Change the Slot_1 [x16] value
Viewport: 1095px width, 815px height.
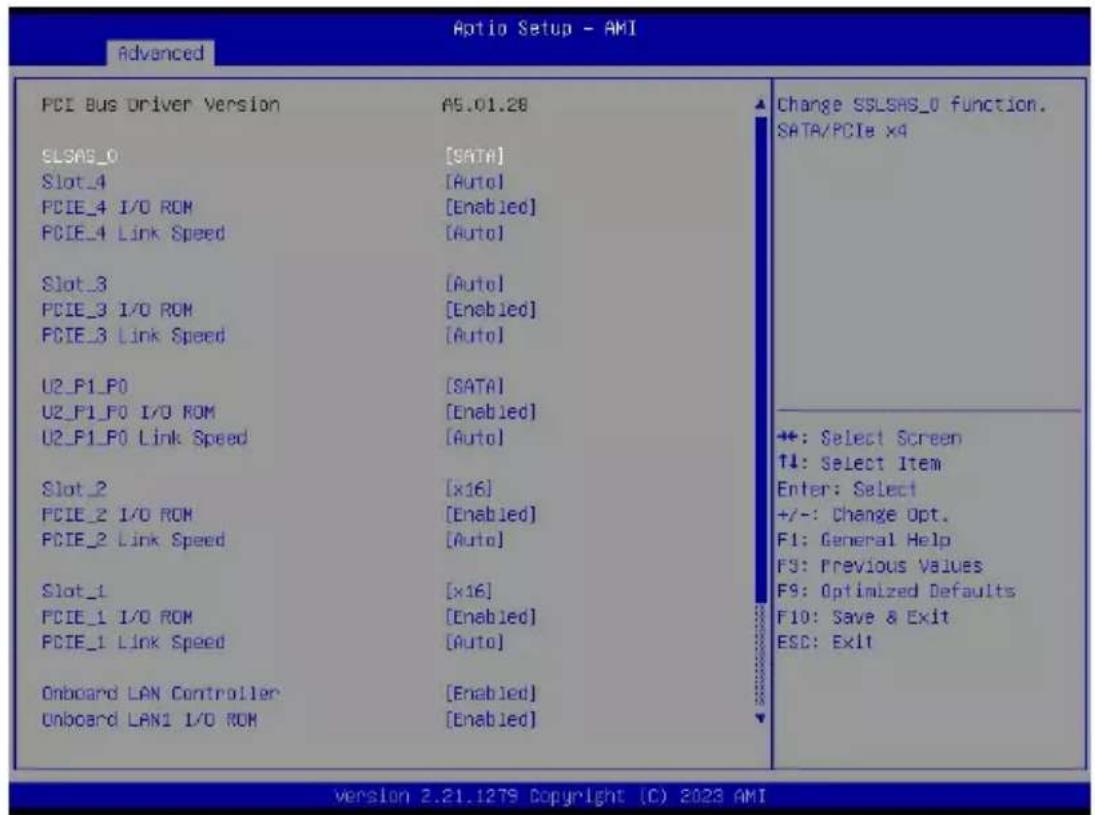click(469, 591)
